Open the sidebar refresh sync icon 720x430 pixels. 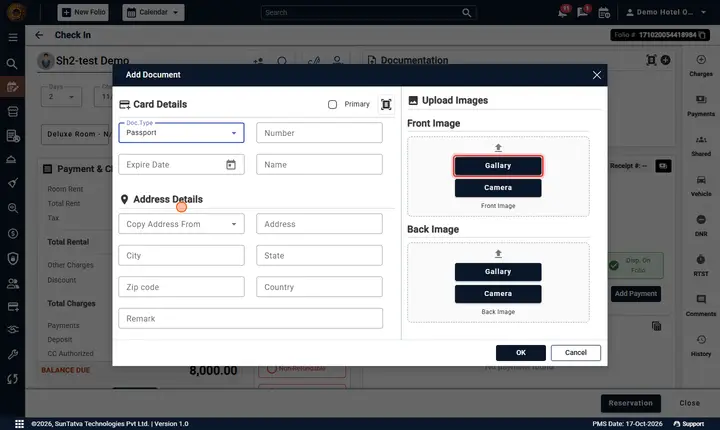point(13,379)
